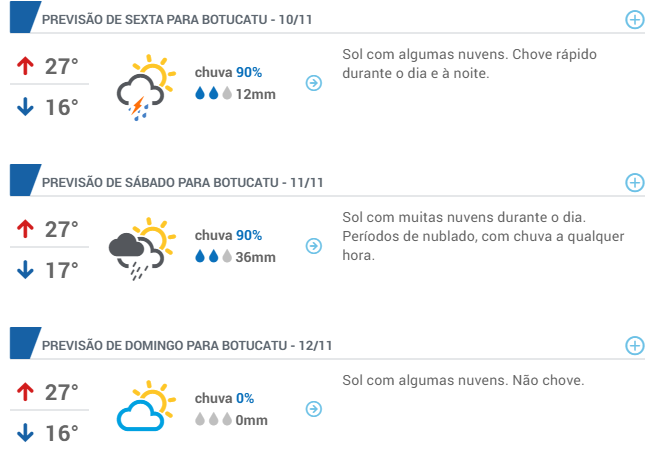Viewport: 665px width, 463px height.
Task: Click blue down arrow by Saturday's 17° minimum
Action: 25,270
